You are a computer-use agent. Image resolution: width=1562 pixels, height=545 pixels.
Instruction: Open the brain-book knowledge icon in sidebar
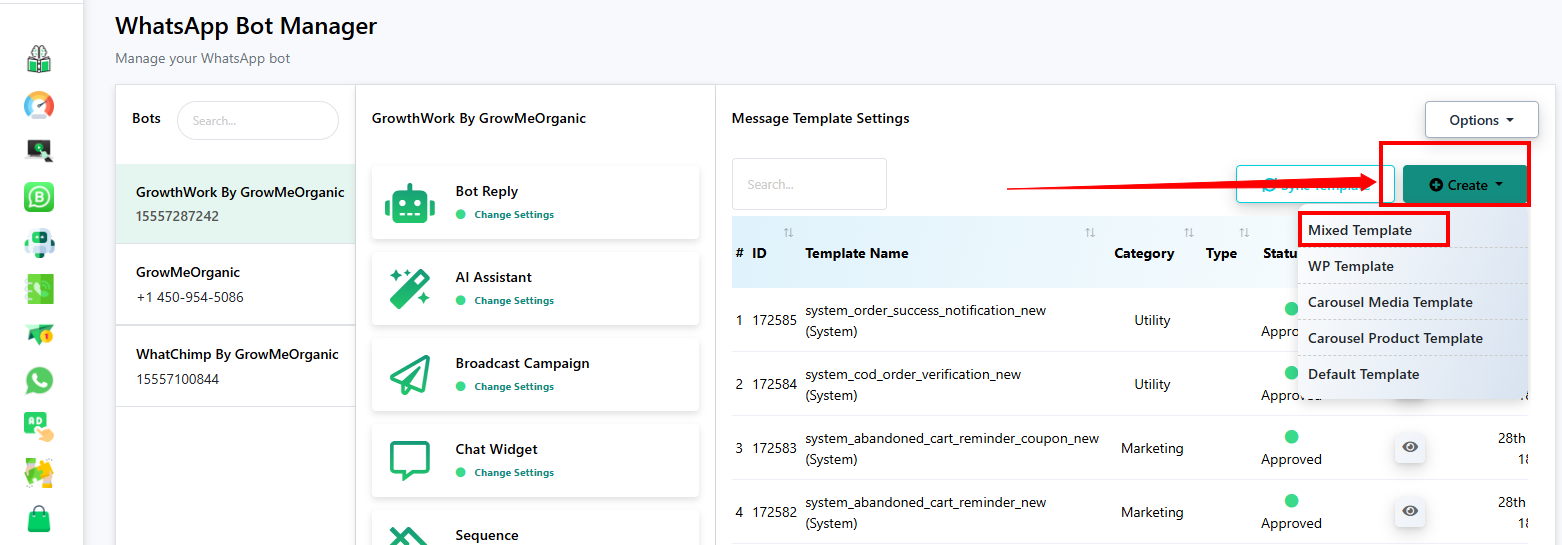[39, 59]
